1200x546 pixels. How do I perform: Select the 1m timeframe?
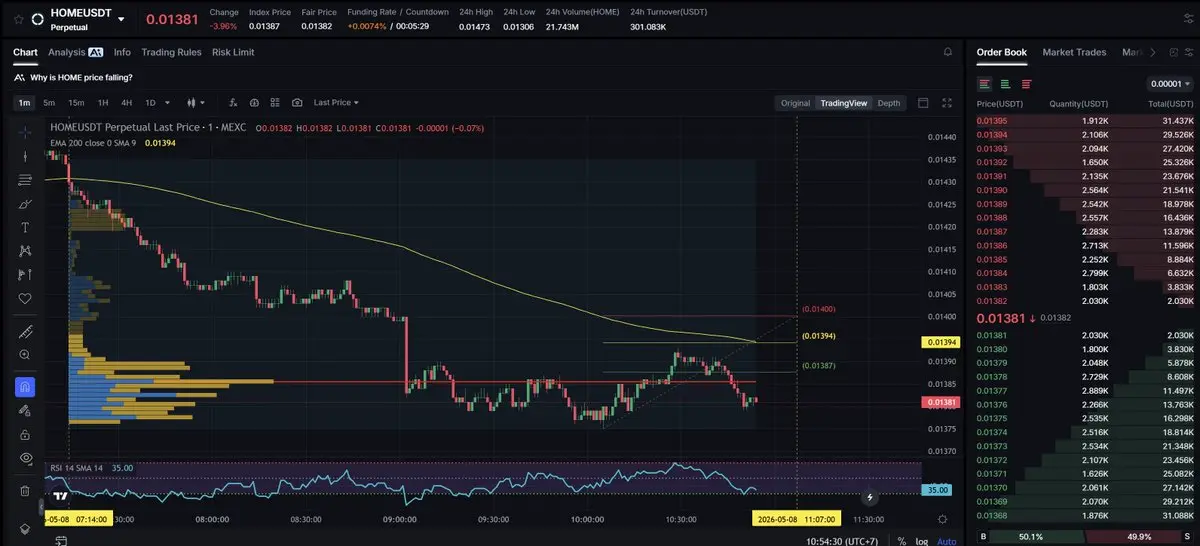click(x=24, y=102)
